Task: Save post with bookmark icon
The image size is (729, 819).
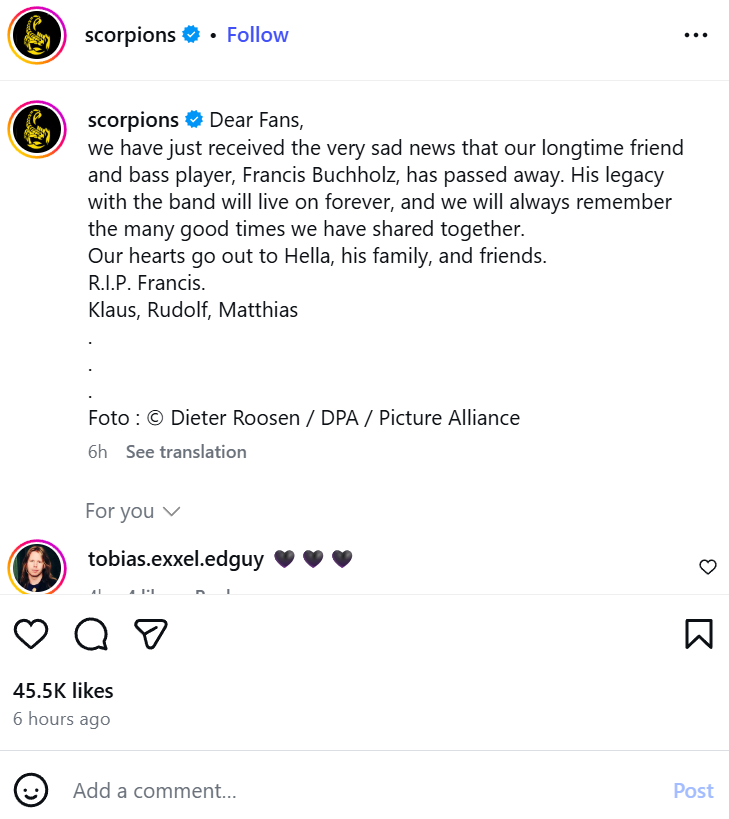Action: 698,633
